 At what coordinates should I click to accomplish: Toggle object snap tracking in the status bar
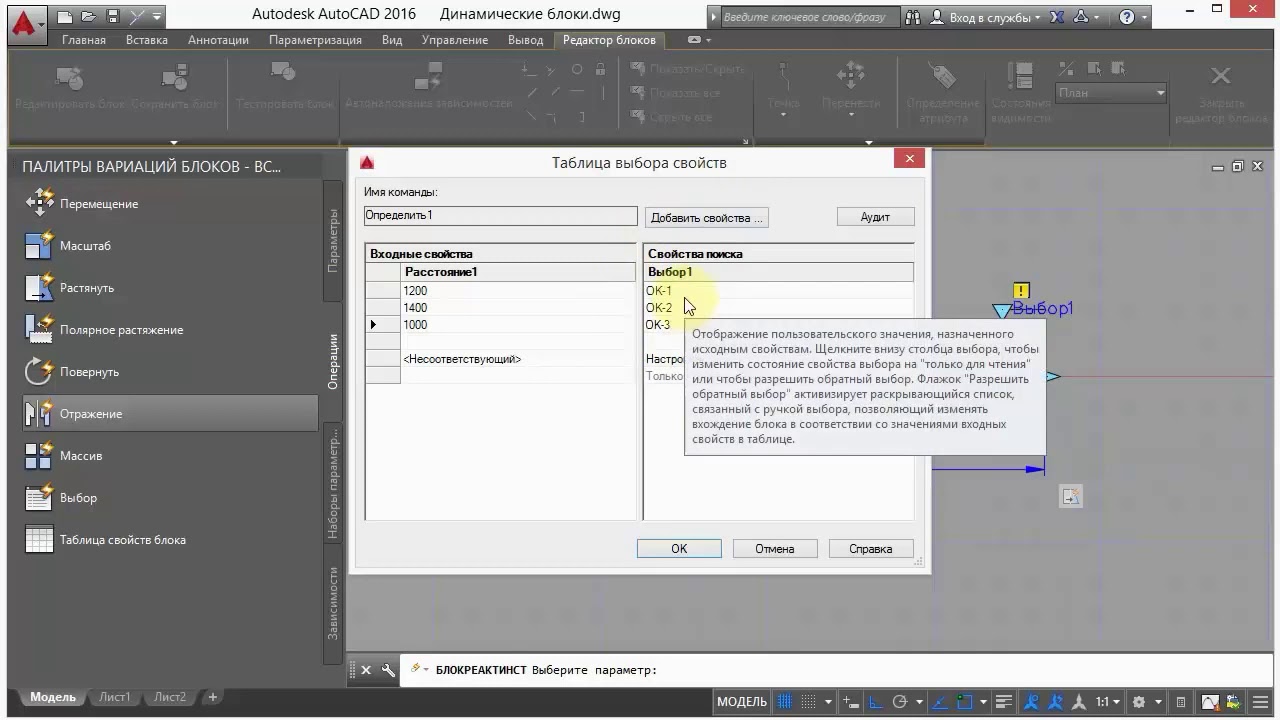[938, 702]
